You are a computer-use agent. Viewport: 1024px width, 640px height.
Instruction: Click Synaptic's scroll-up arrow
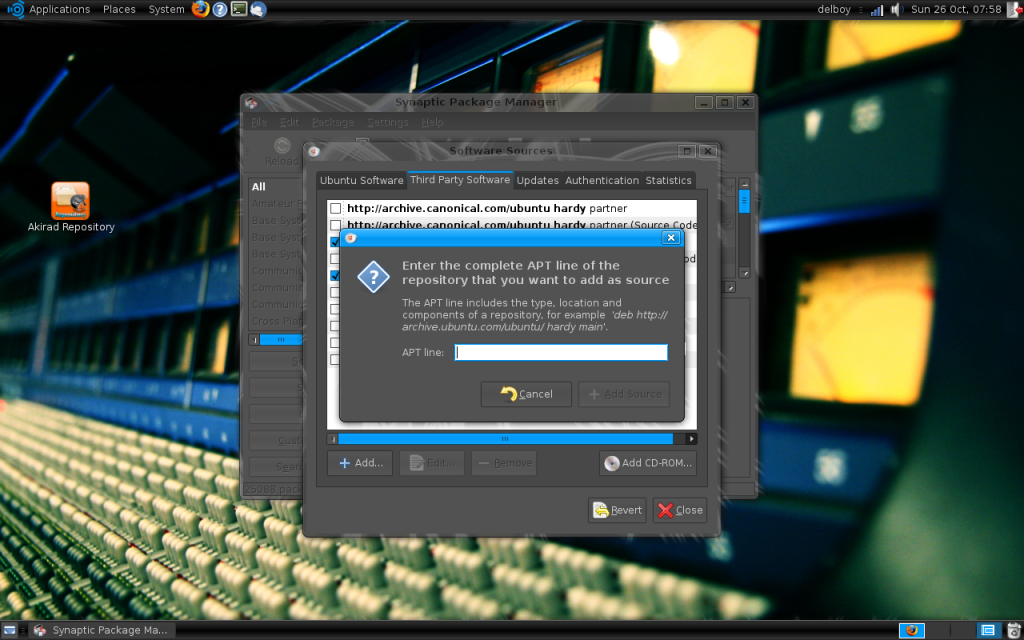[x=744, y=184]
